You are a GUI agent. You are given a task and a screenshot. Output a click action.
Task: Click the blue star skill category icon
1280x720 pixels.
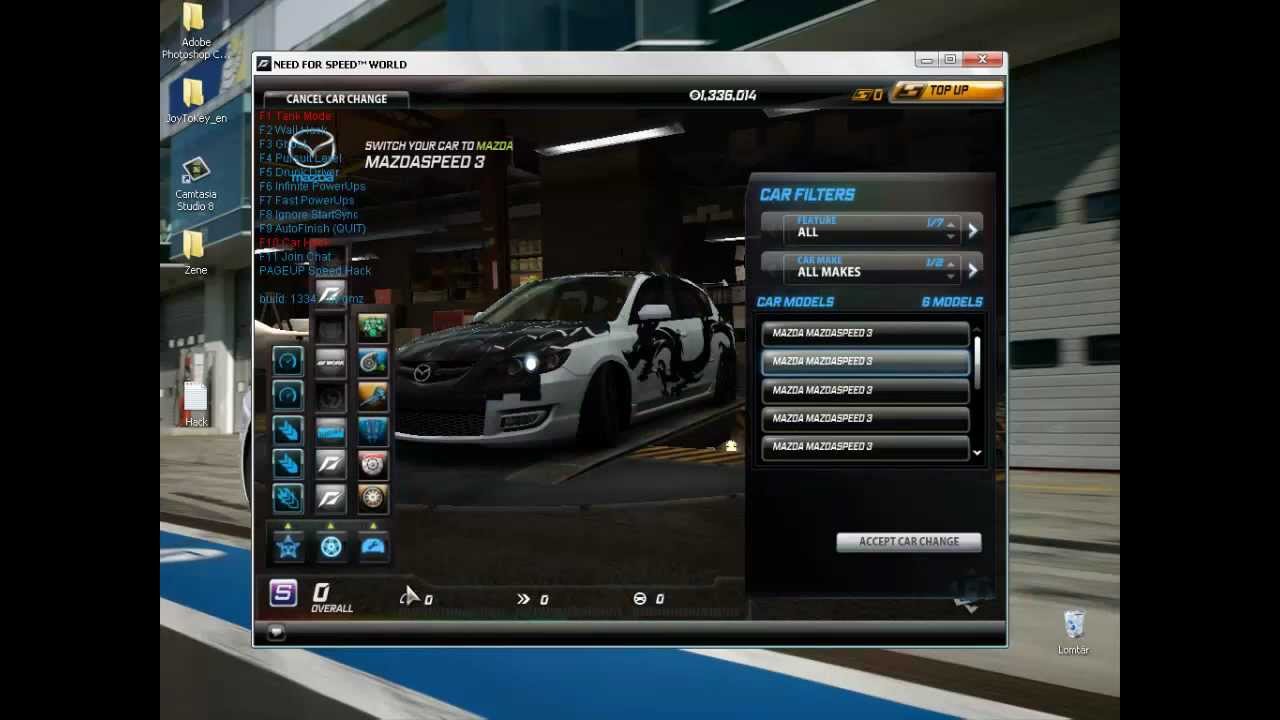coord(288,546)
